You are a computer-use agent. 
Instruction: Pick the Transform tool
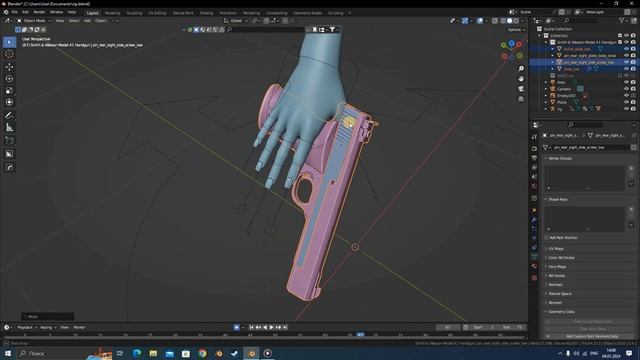[x=9, y=102]
